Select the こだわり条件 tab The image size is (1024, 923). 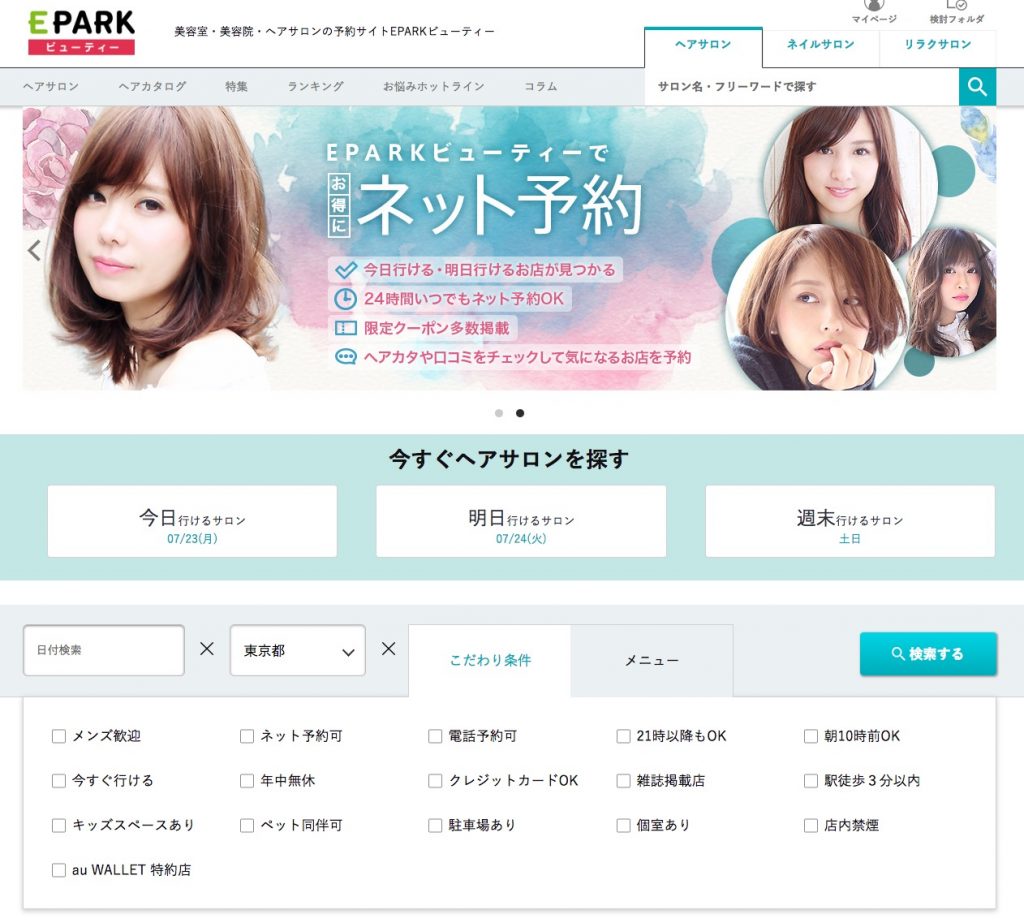click(x=490, y=660)
